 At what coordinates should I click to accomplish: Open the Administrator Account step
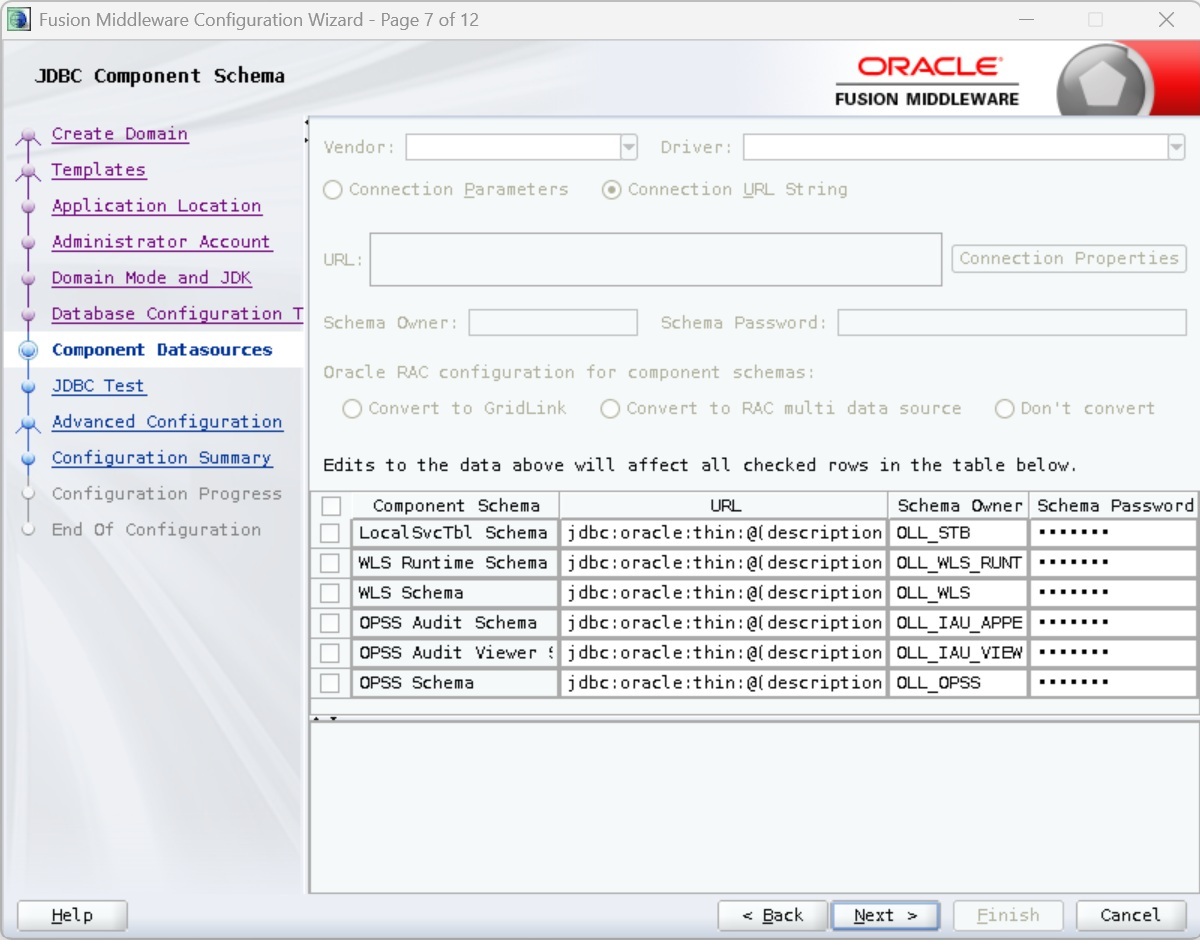pyautogui.click(x=162, y=242)
